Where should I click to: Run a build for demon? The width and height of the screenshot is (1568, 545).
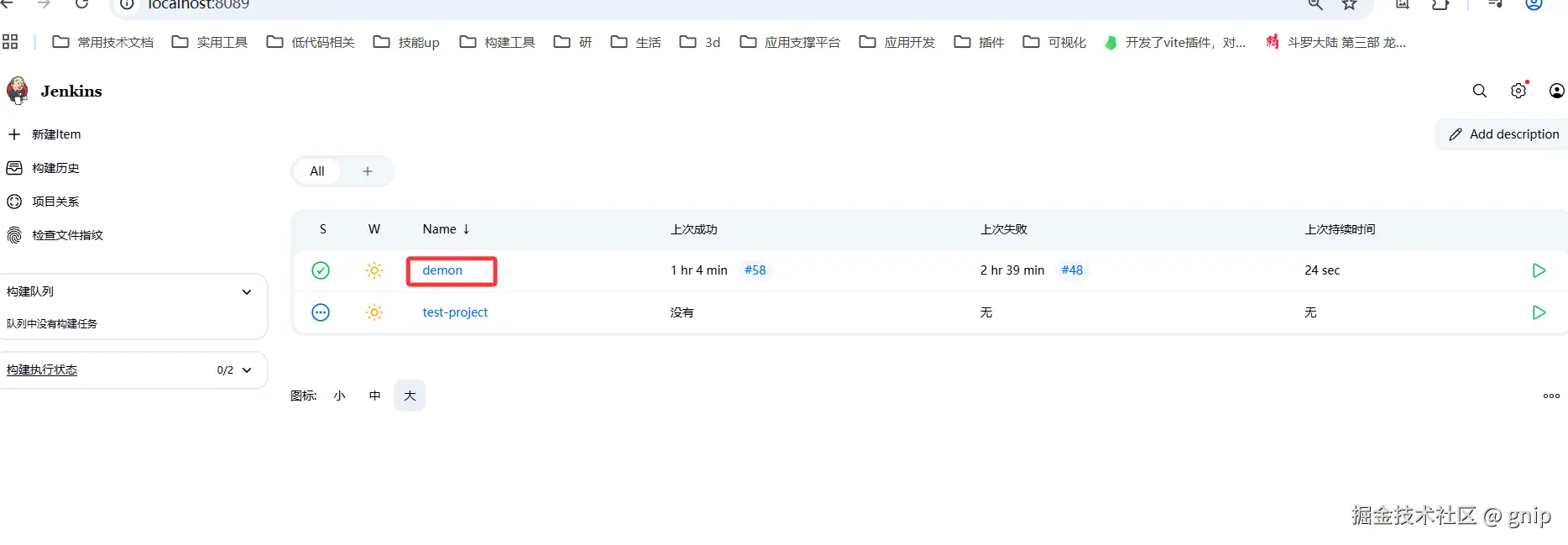[x=1539, y=270]
